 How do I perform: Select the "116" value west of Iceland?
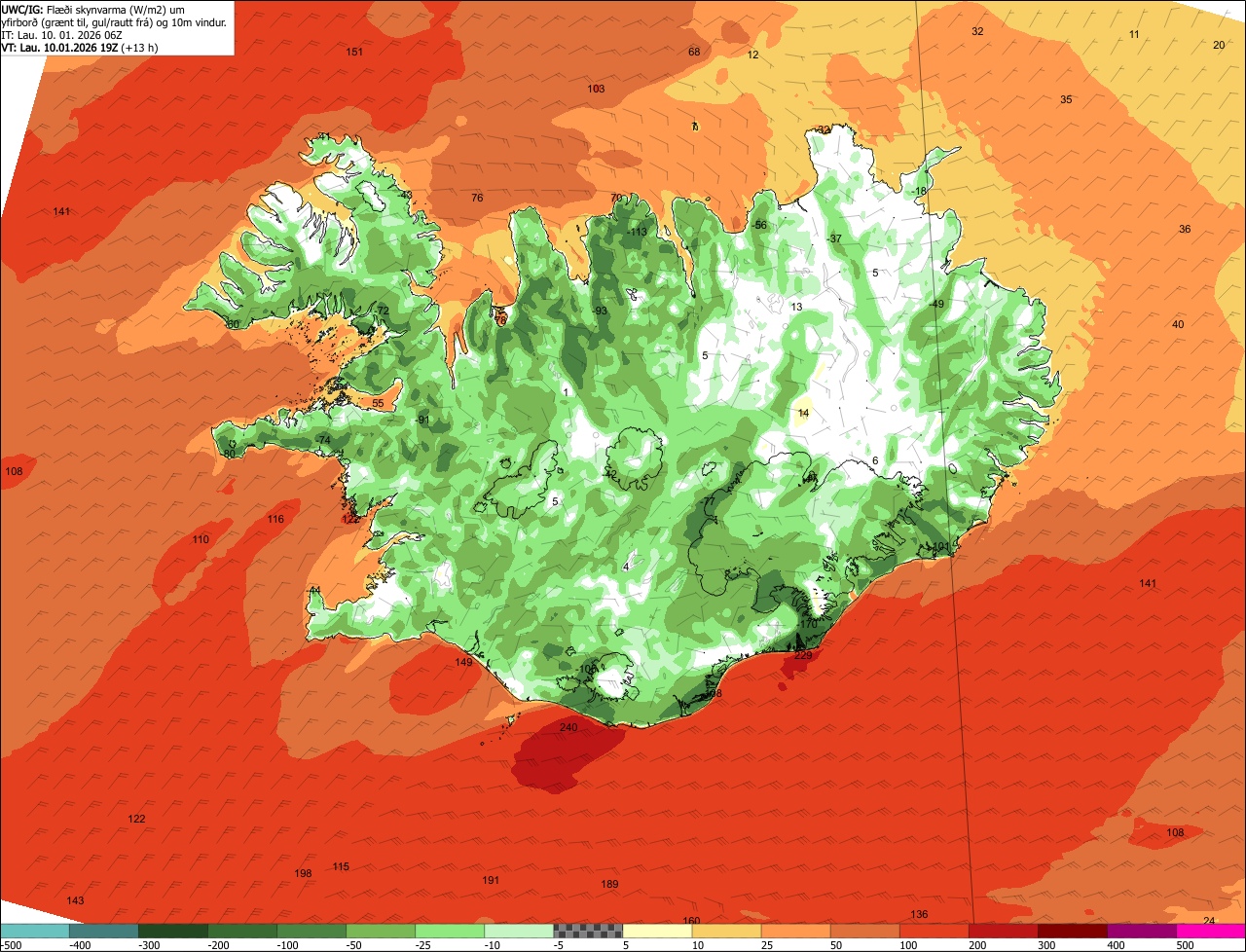click(275, 519)
